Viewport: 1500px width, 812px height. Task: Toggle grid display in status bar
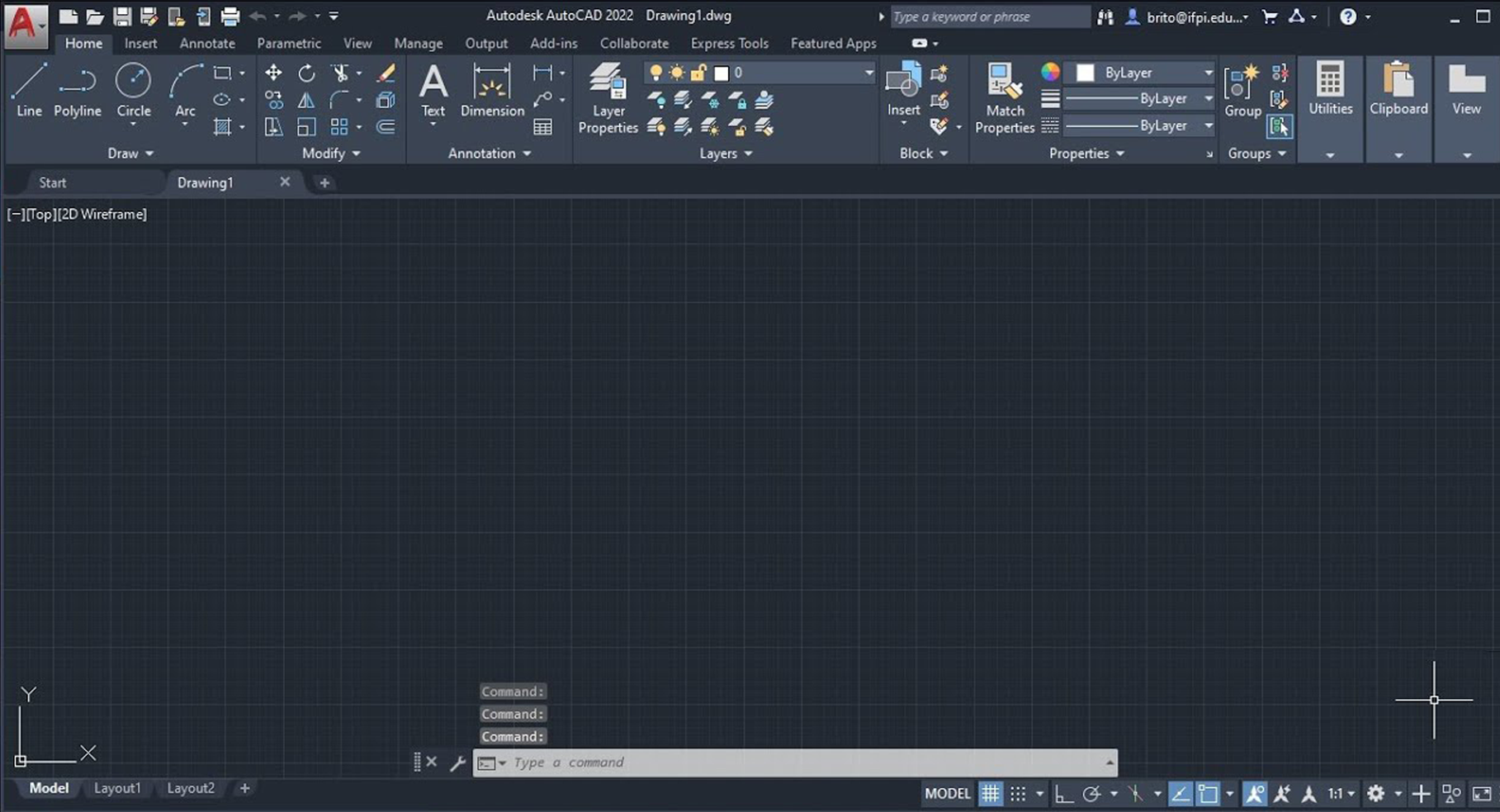point(990,794)
